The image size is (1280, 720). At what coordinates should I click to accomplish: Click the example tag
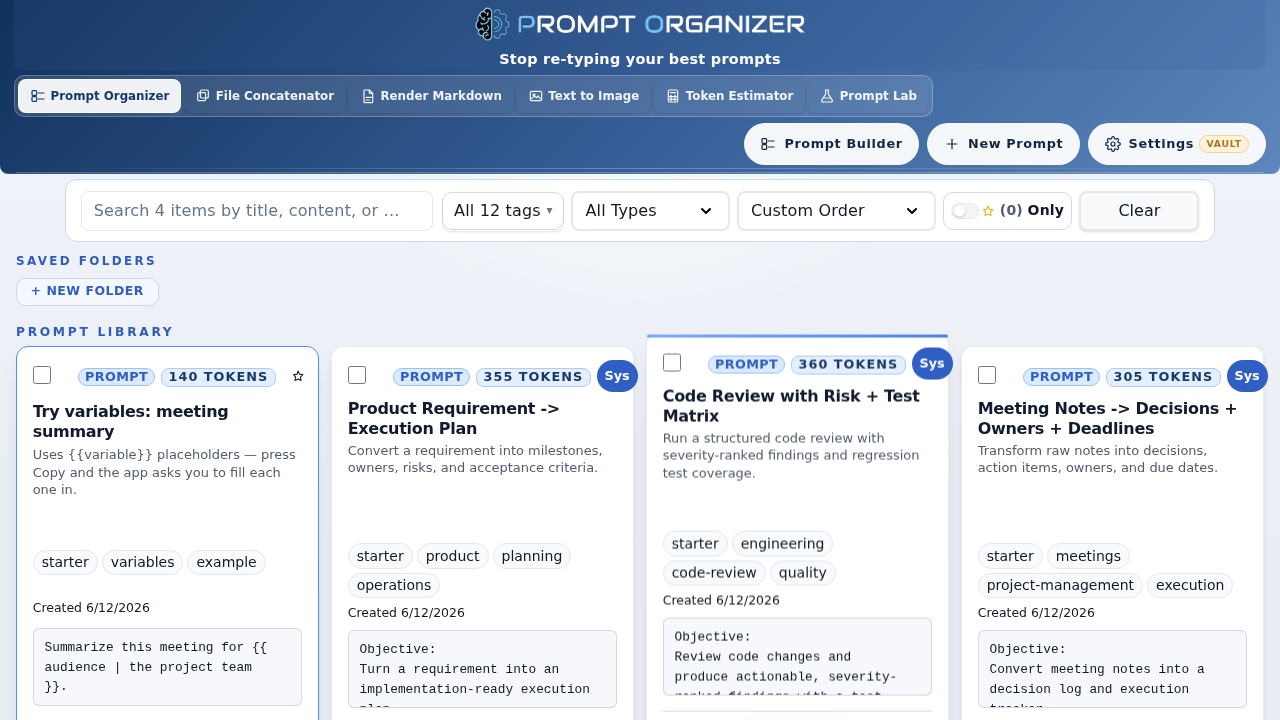[226, 562]
